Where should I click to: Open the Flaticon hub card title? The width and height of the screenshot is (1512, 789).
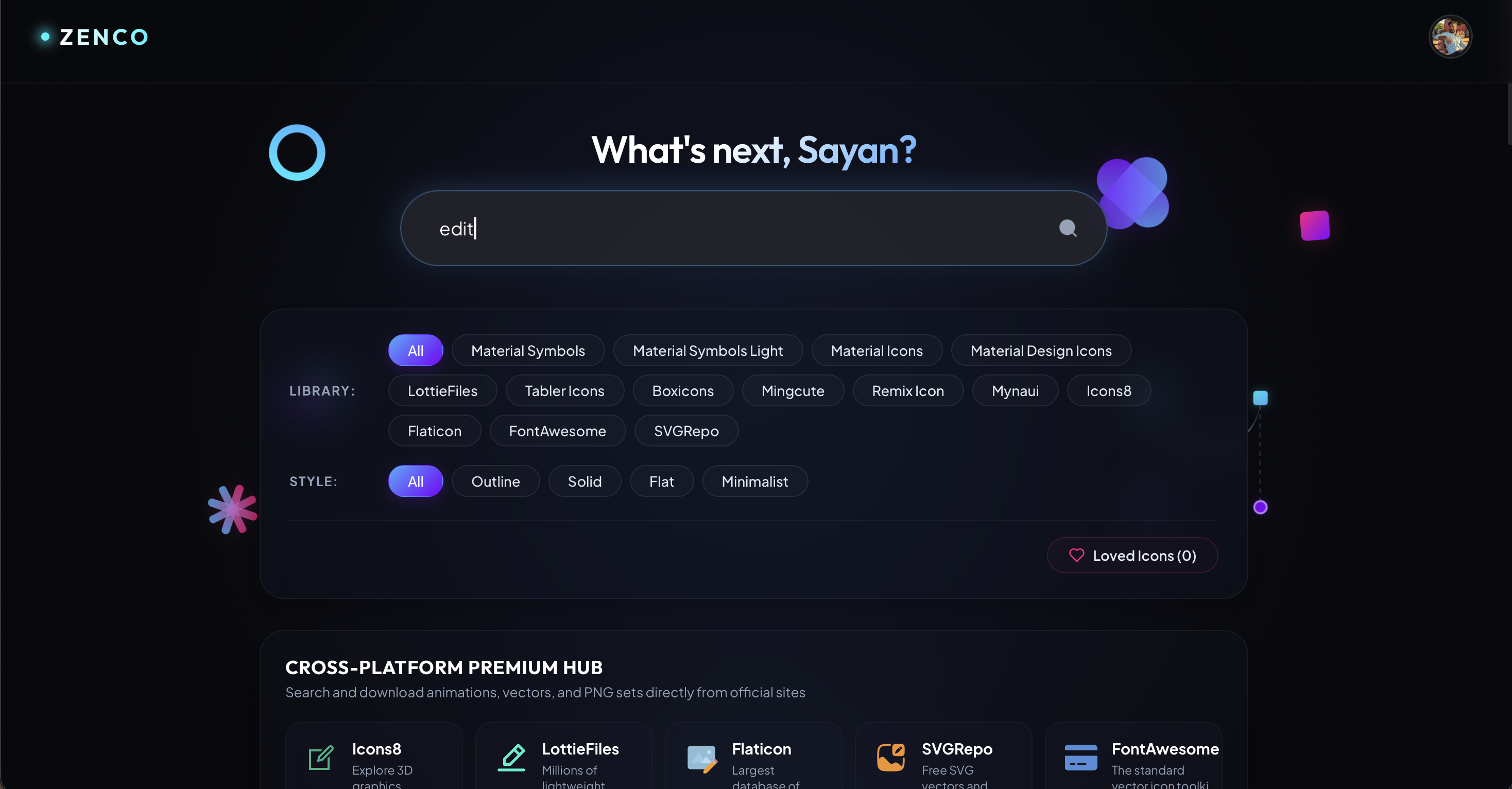[761, 749]
